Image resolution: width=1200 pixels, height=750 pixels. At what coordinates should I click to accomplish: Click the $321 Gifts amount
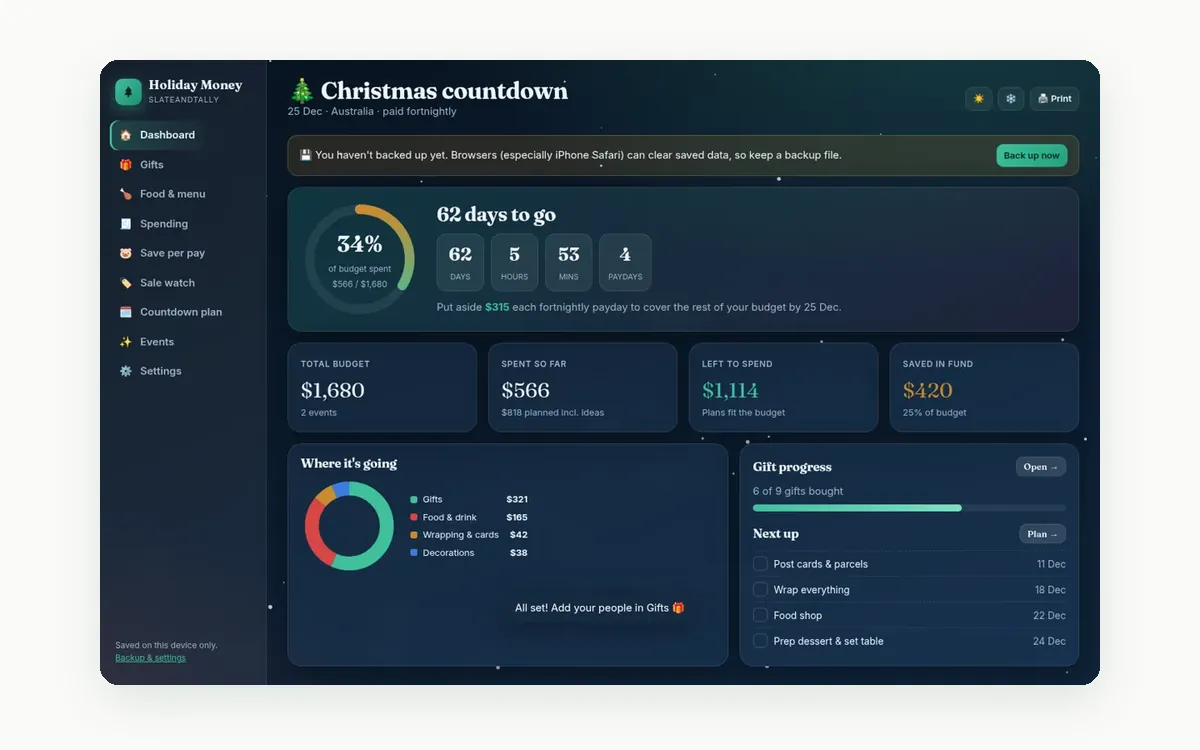click(x=517, y=499)
